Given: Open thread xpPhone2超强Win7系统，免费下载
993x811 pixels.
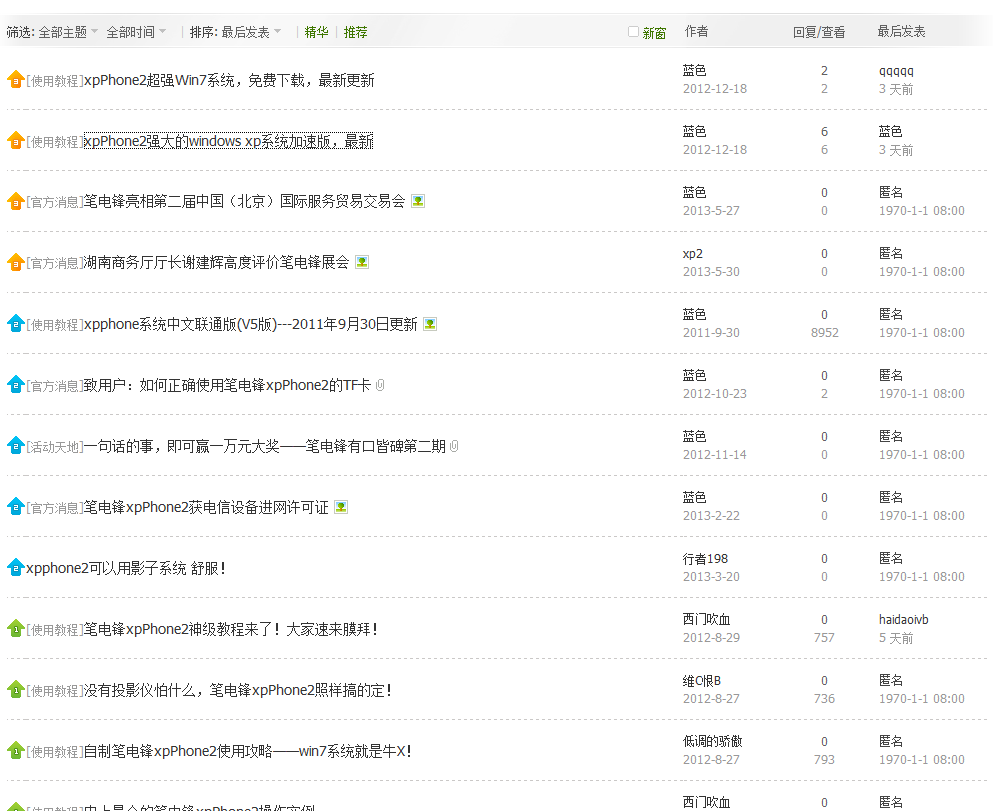Looking at the screenshot, I should [x=229, y=80].
